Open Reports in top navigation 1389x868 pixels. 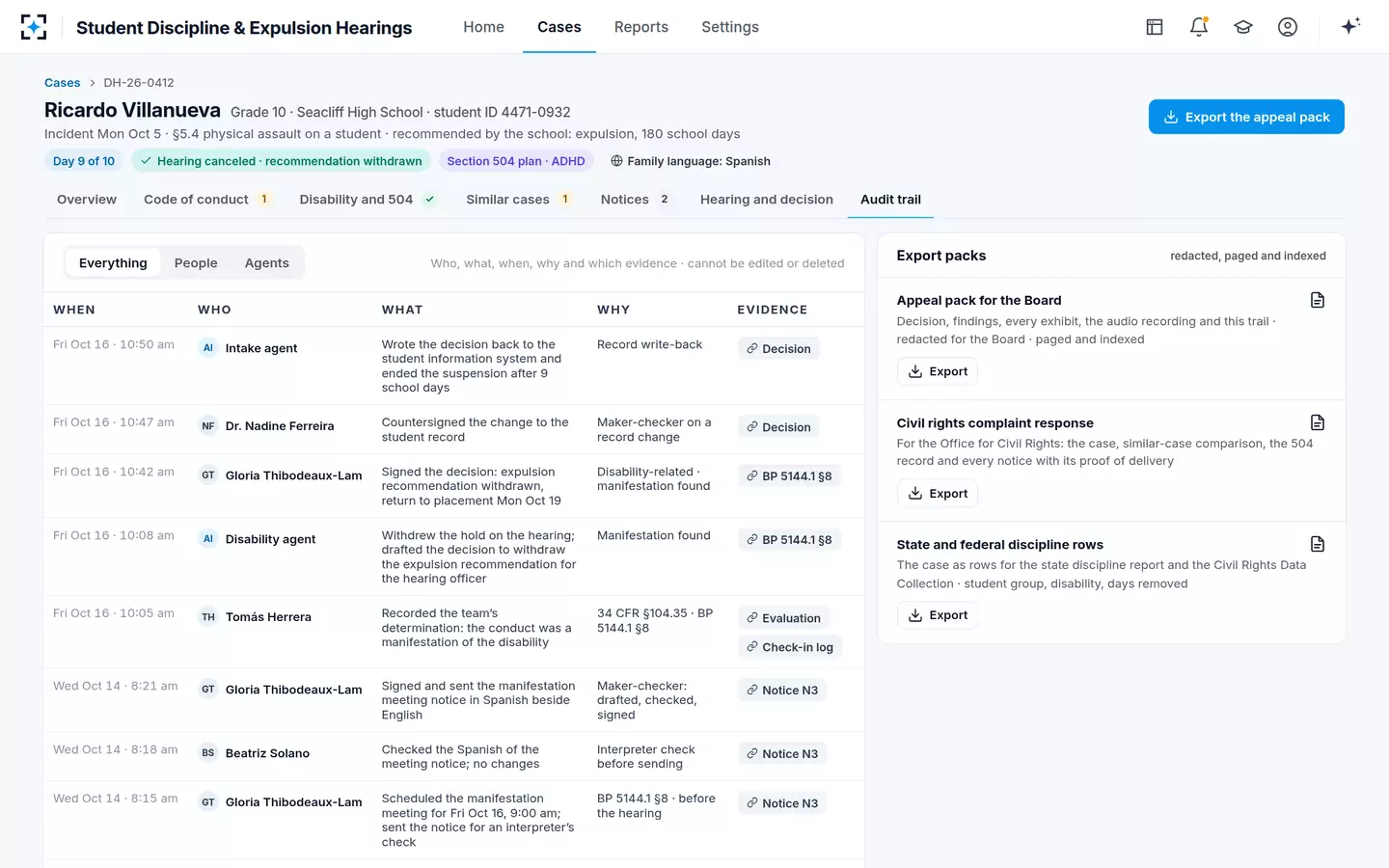coord(641,27)
